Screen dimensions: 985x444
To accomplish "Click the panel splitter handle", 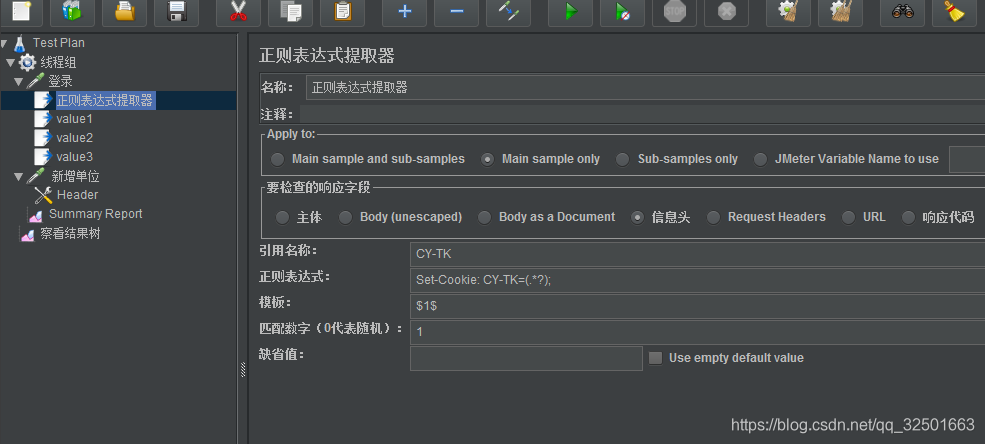I will [x=243, y=370].
